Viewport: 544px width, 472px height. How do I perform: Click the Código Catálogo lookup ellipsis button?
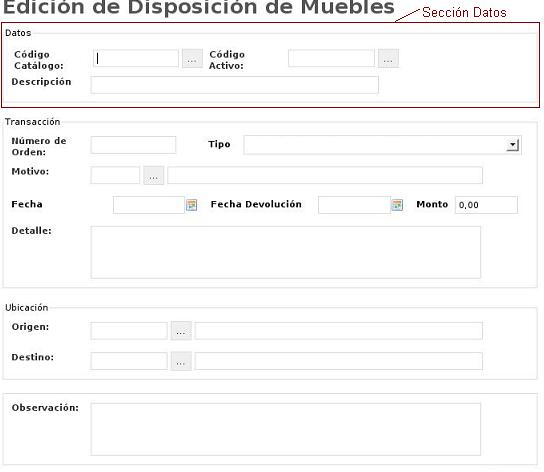[x=192, y=59]
